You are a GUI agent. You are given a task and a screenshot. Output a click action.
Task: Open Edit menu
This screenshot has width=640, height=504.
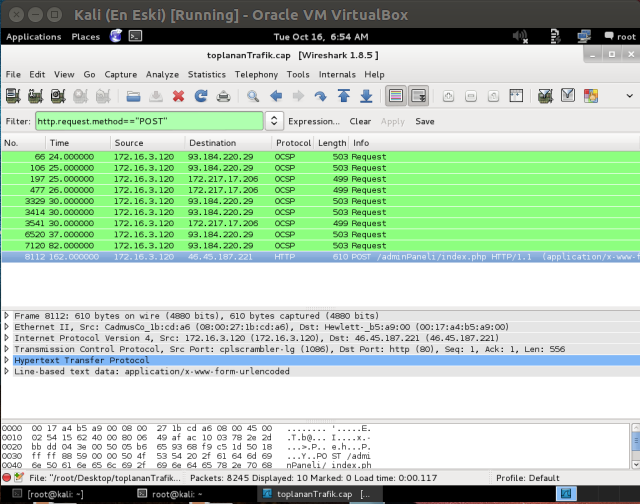point(37,74)
